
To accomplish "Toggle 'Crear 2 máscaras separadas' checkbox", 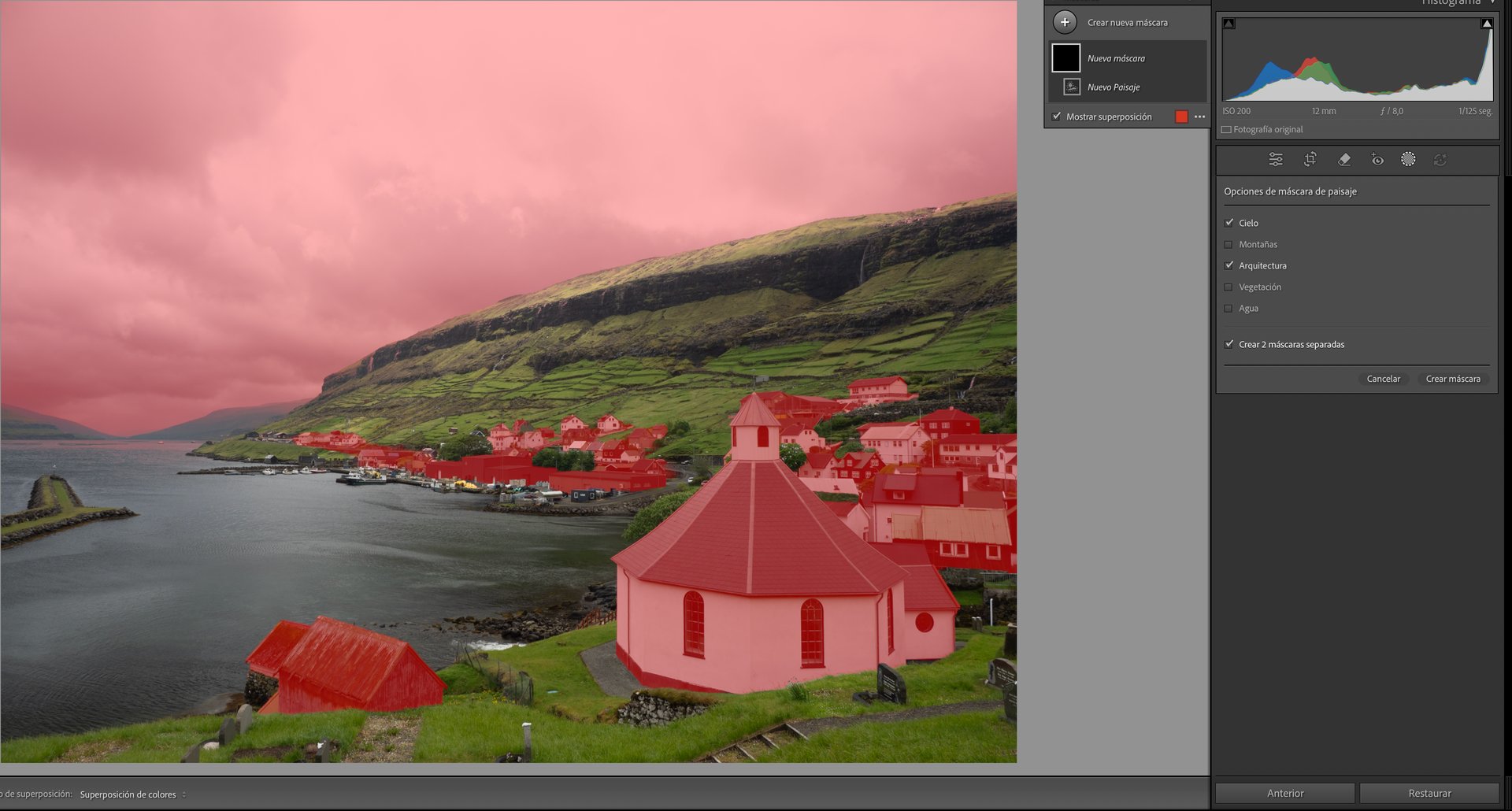I will click(1229, 344).
